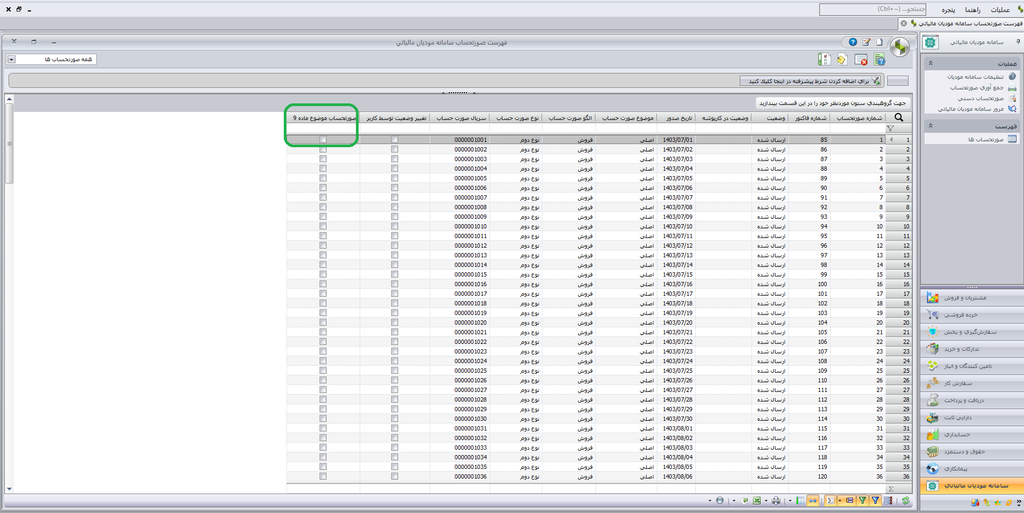
Task: Click the blank new document icon
Action: pos(880,42)
